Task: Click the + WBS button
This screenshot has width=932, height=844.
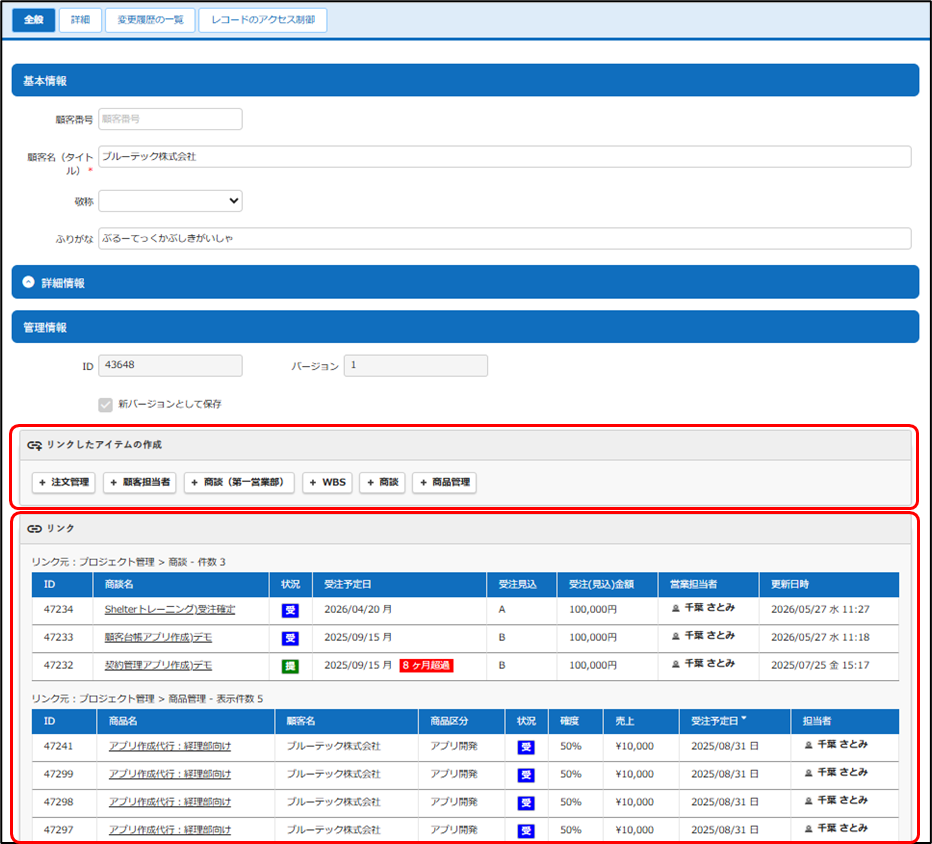Action: pos(328,482)
